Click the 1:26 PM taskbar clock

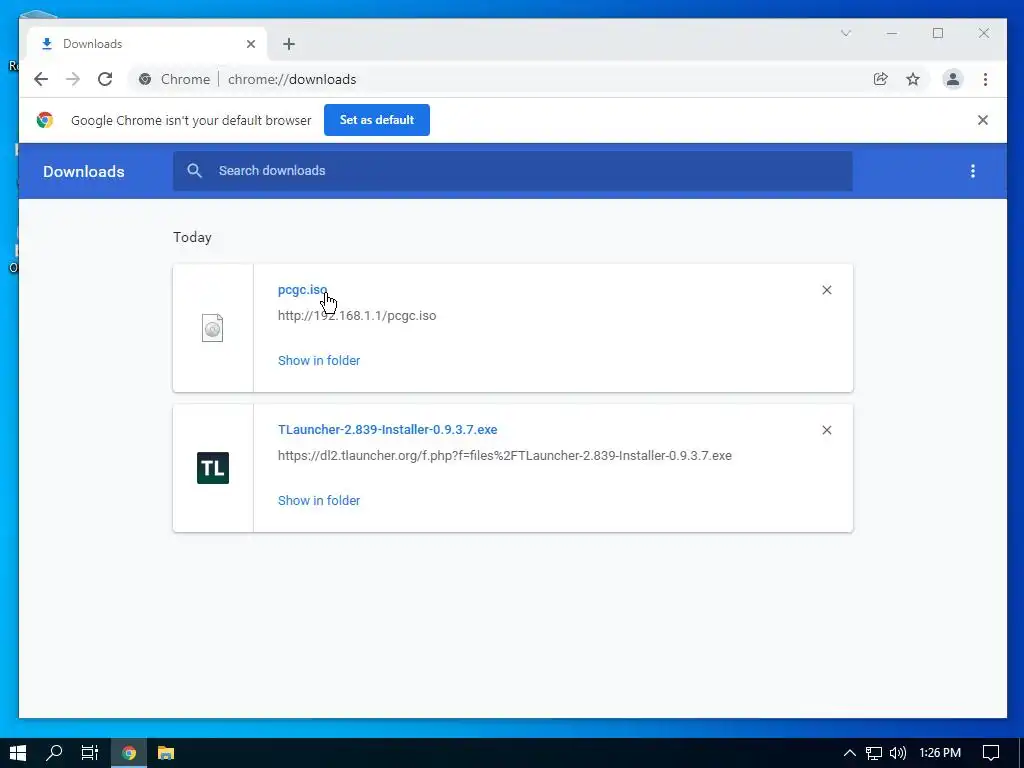point(940,753)
